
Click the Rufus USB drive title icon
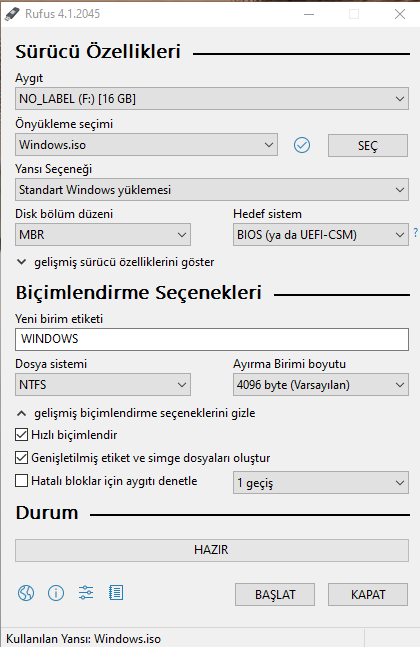pyautogui.click(x=12, y=14)
